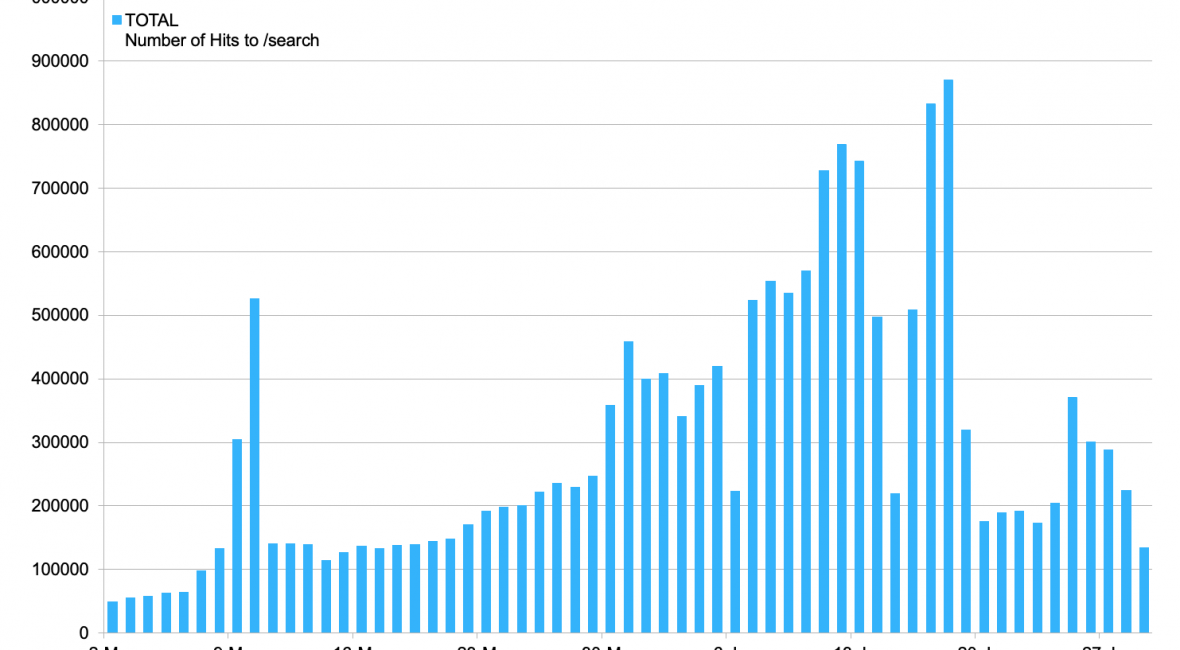Image resolution: width=1180 pixels, height=650 pixels.
Task: Click the 600000 y-axis label
Action: [61, 252]
